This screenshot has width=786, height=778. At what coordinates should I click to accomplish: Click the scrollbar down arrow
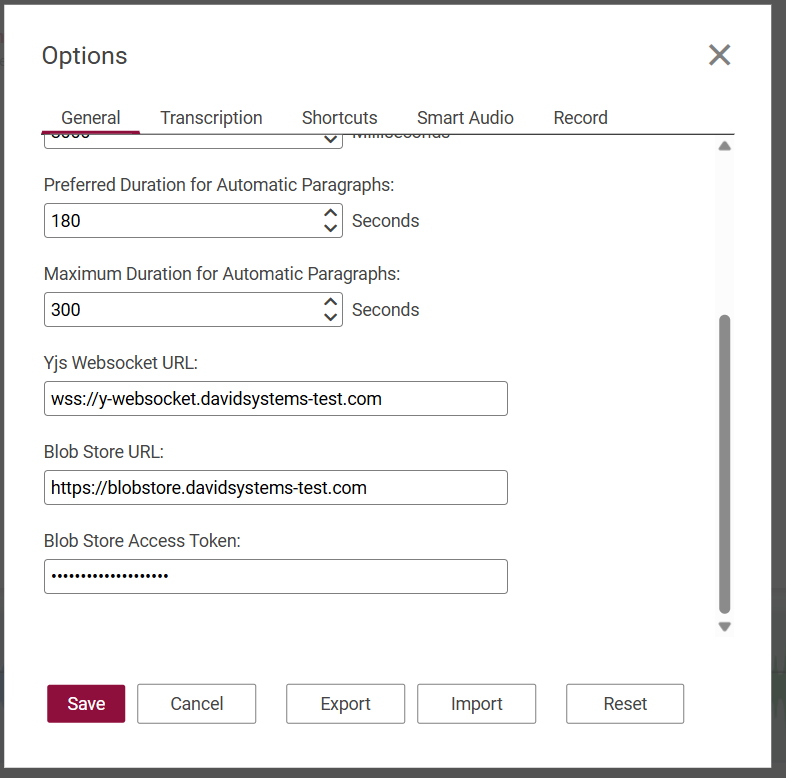coord(725,627)
